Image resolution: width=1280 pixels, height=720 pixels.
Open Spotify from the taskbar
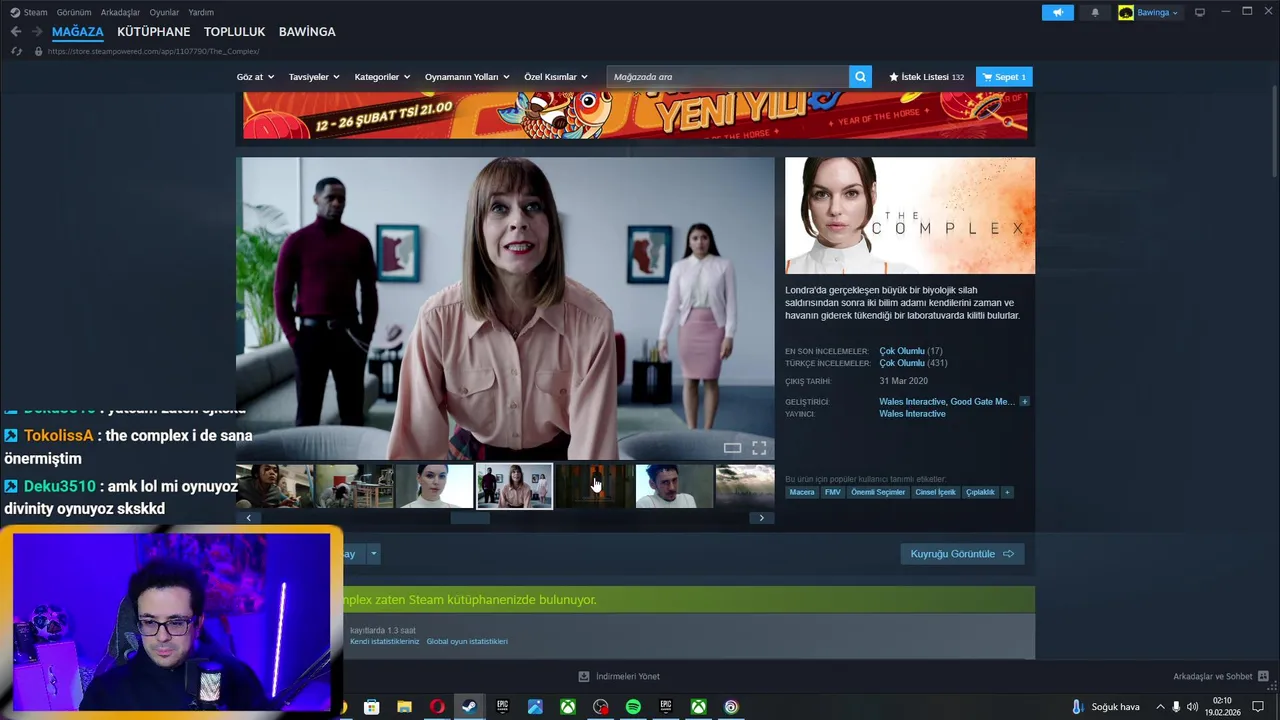pyautogui.click(x=633, y=707)
